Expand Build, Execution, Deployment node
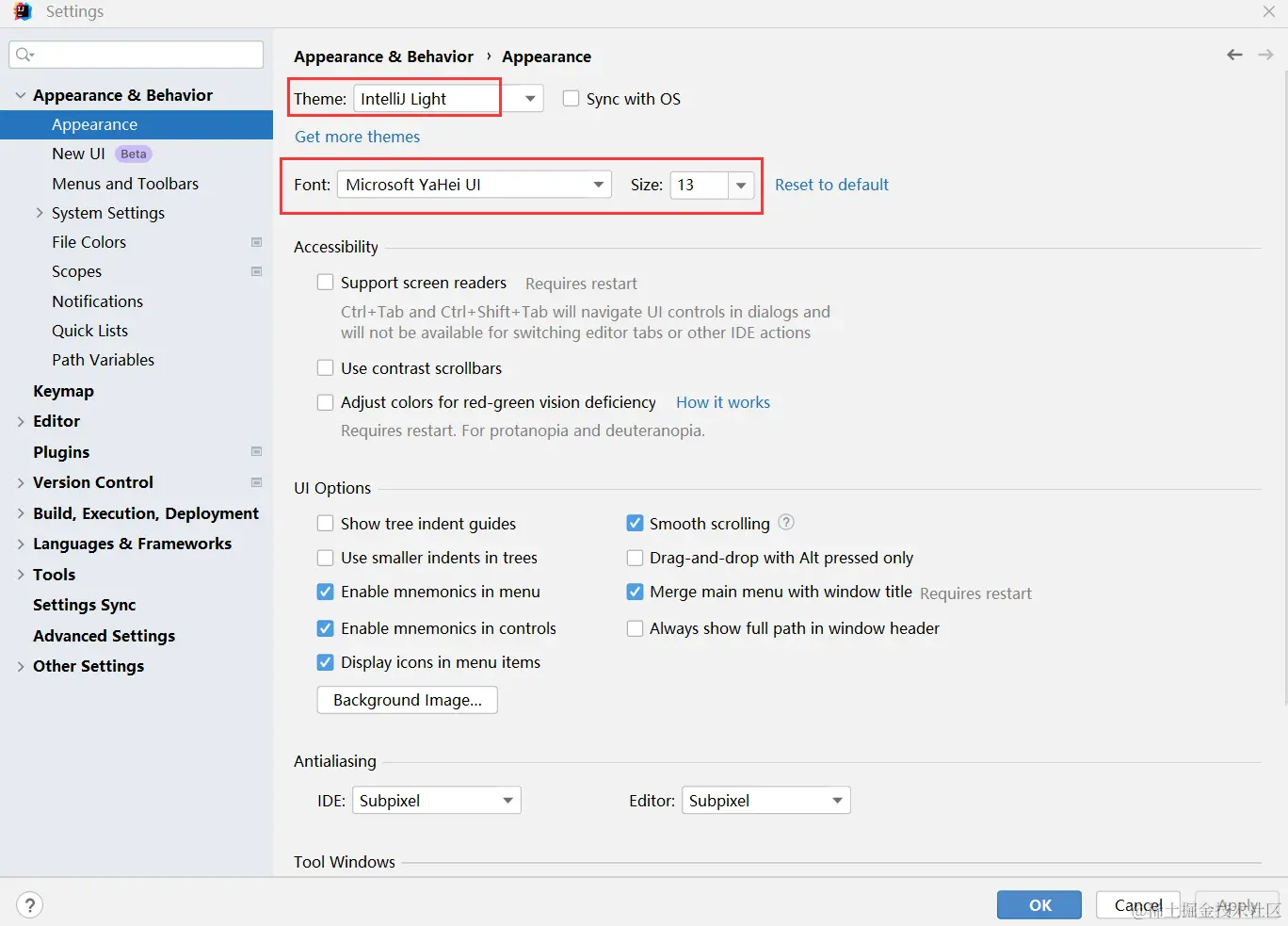This screenshot has height=926, width=1288. (20, 513)
